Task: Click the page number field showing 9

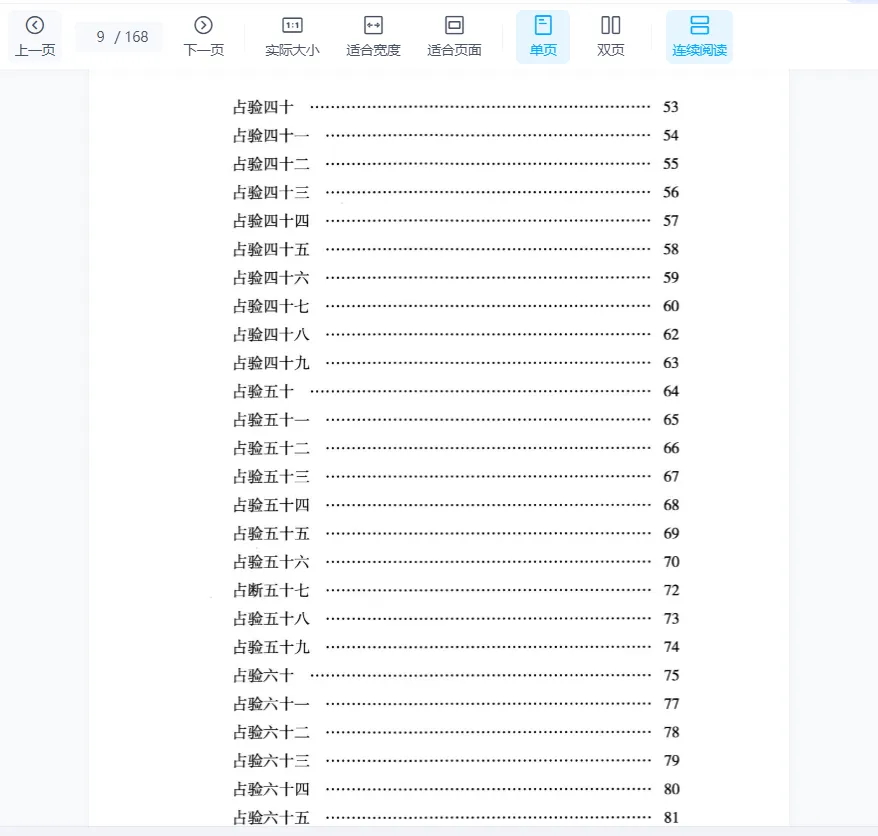Action: click(x=100, y=37)
